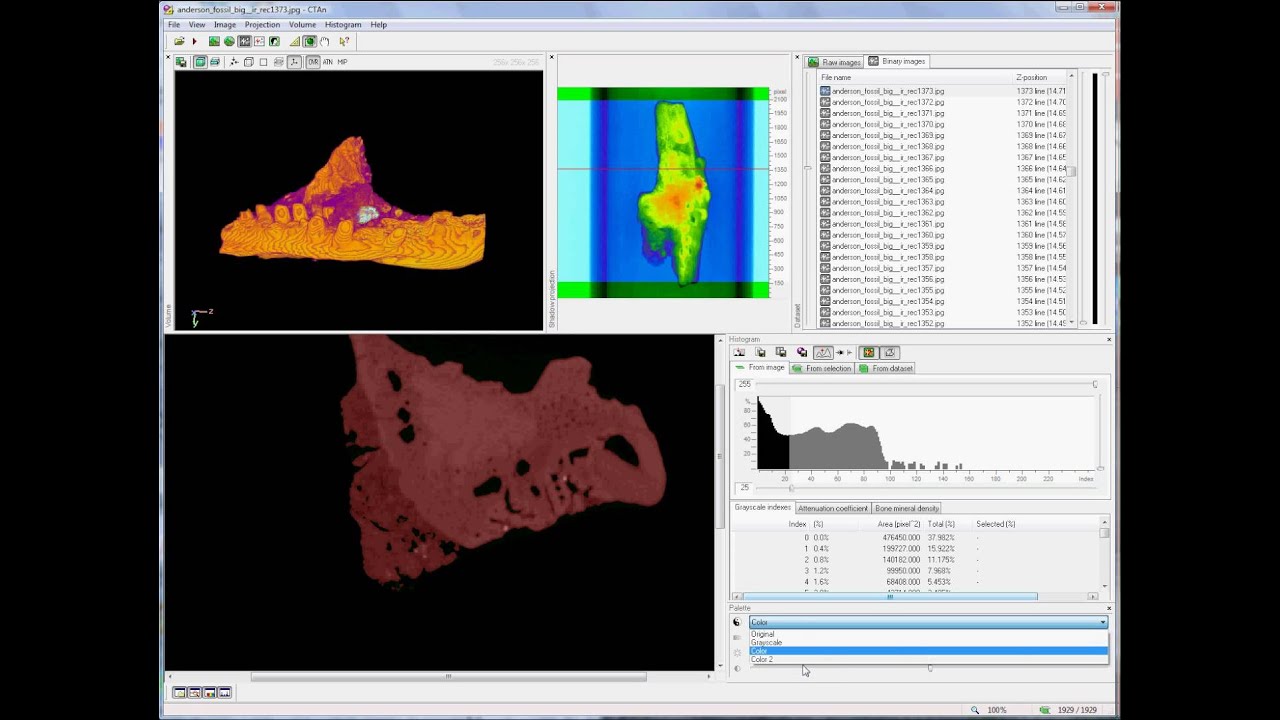Open the Projection menu
The width and height of the screenshot is (1280, 720).
tap(262, 24)
